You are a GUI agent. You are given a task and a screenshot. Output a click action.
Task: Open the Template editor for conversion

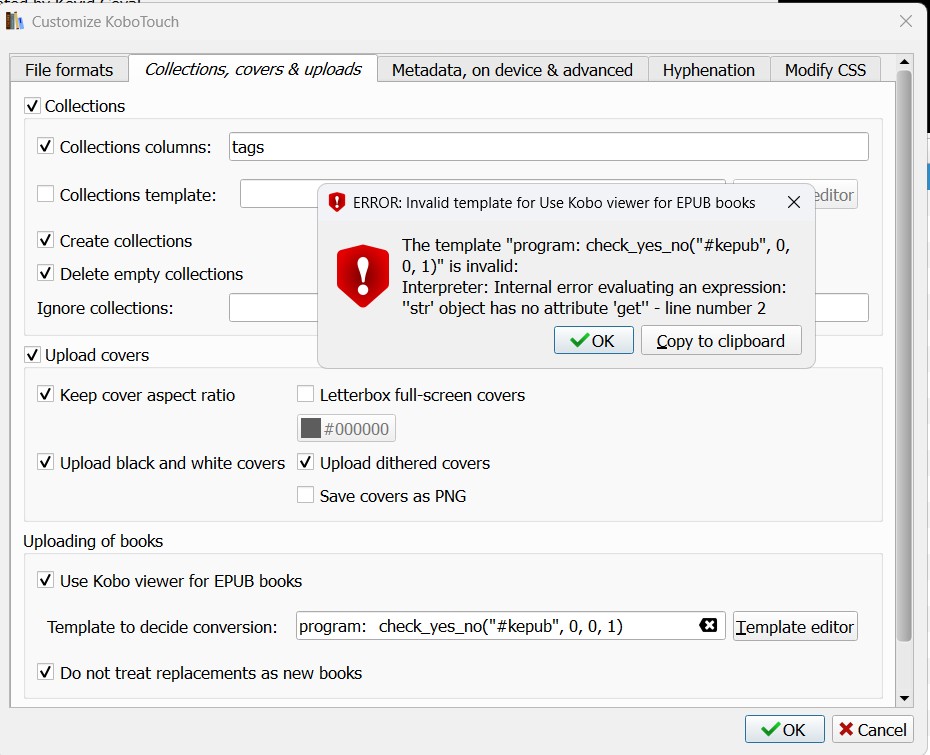(795, 627)
